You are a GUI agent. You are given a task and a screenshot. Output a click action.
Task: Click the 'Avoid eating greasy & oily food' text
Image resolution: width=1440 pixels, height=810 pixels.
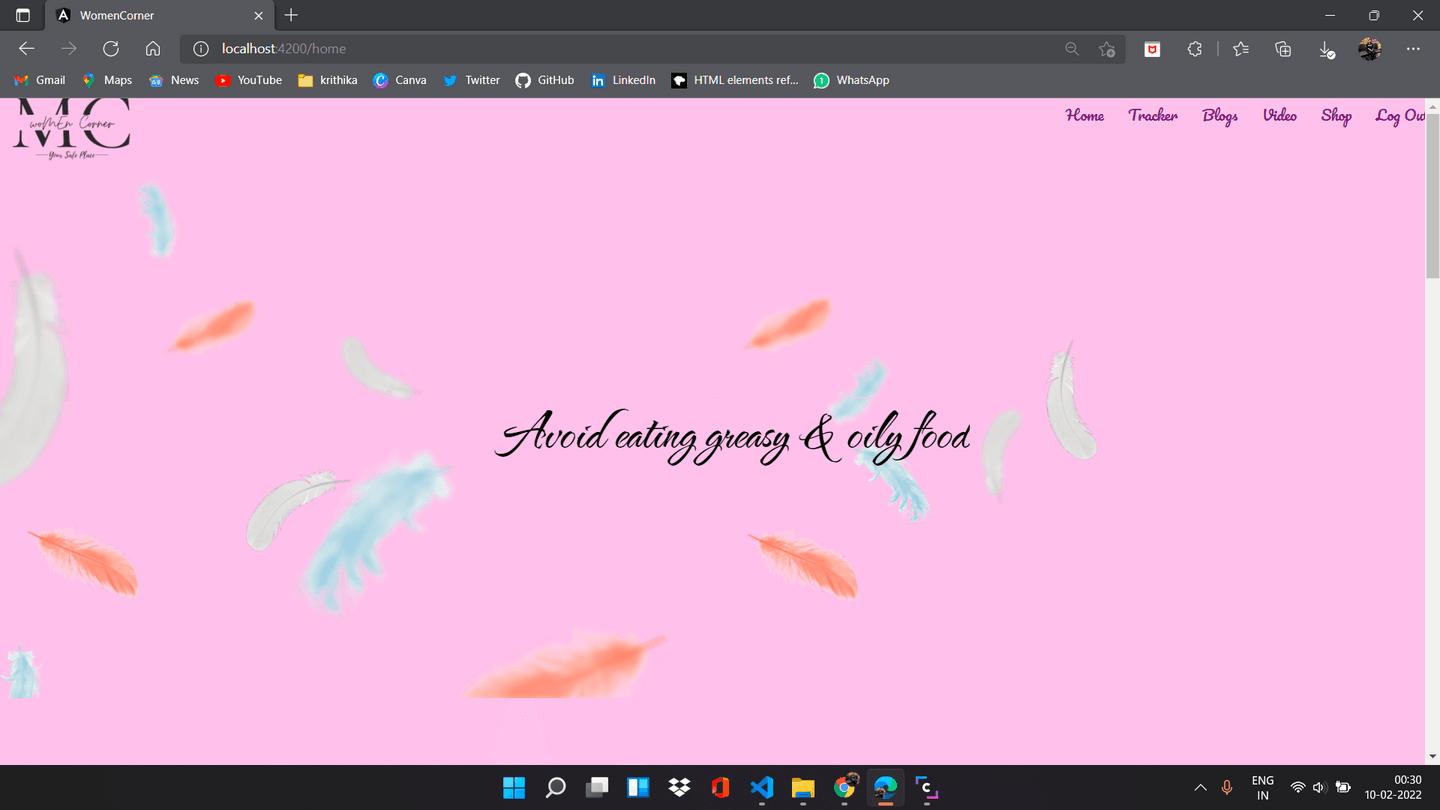[x=733, y=437]
